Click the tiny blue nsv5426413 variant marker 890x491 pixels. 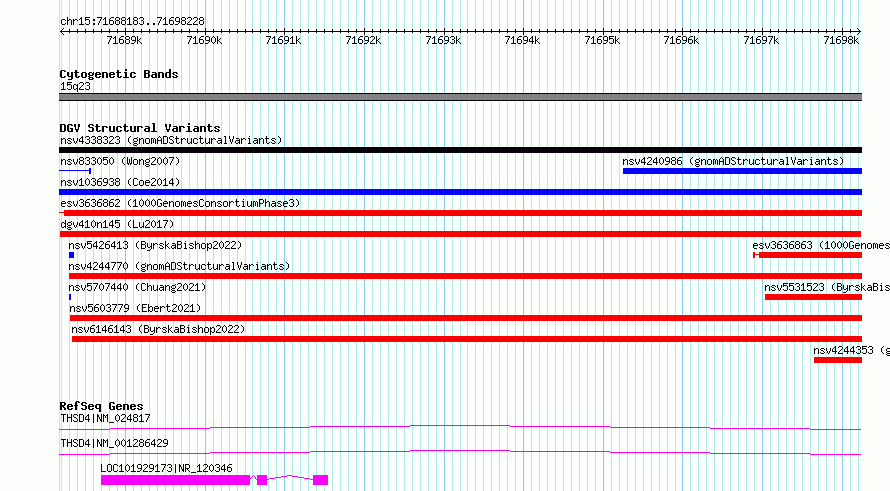click(x=72, y=255)
